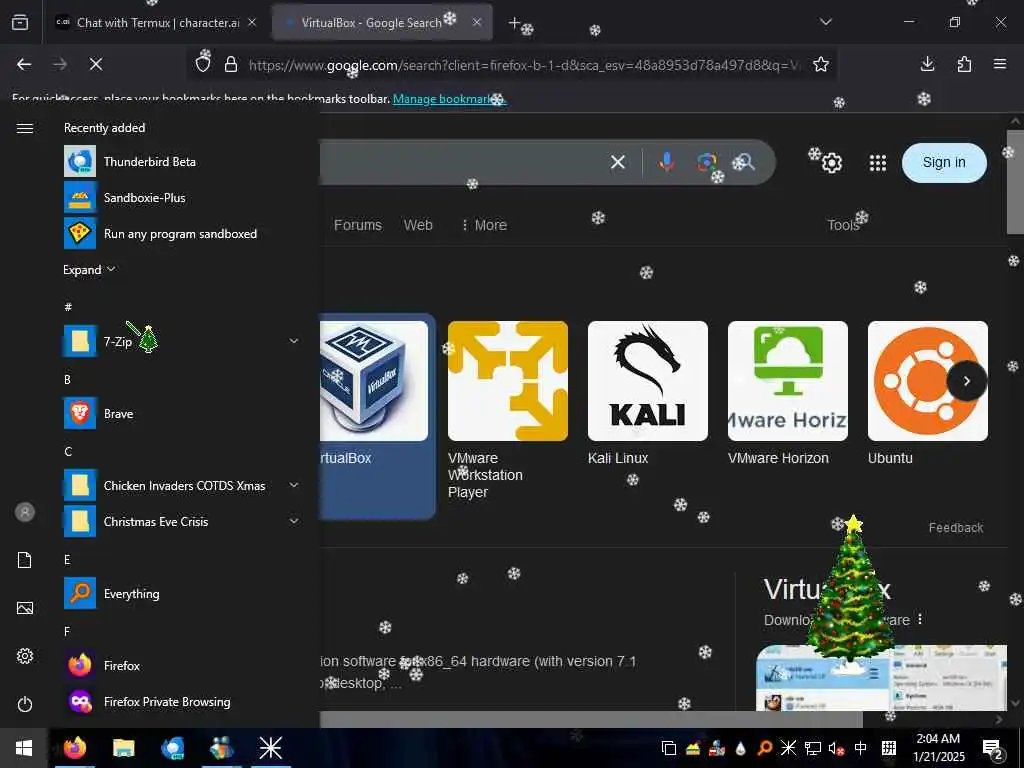Go back to the previous page
Screen dimensions: 1024x768
[x=24, y=64]
